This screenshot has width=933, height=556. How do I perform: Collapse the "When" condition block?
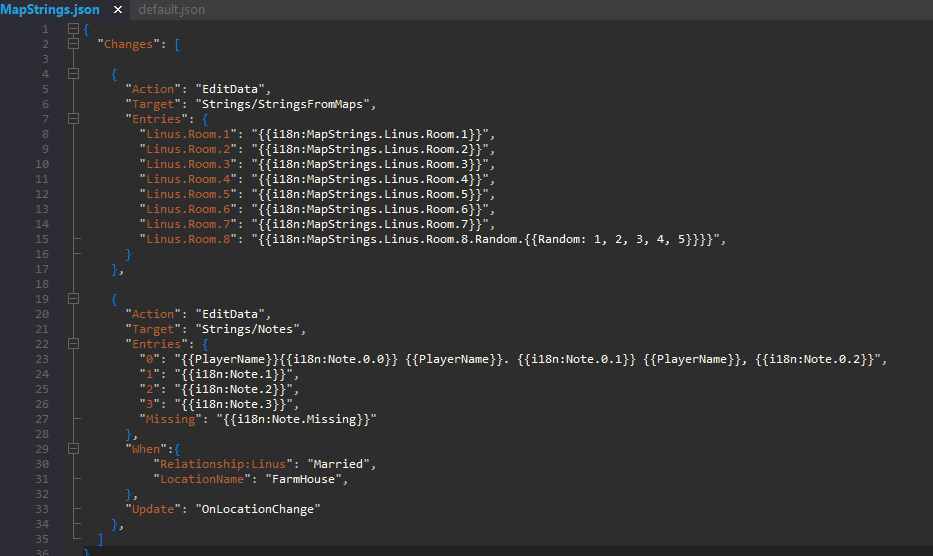[x=73, y=449]
